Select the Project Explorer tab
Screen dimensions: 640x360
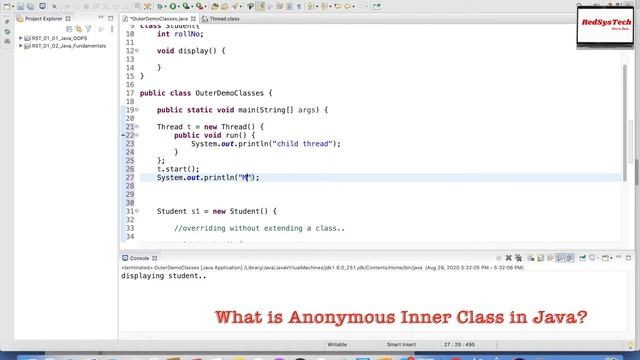point(43,18)
